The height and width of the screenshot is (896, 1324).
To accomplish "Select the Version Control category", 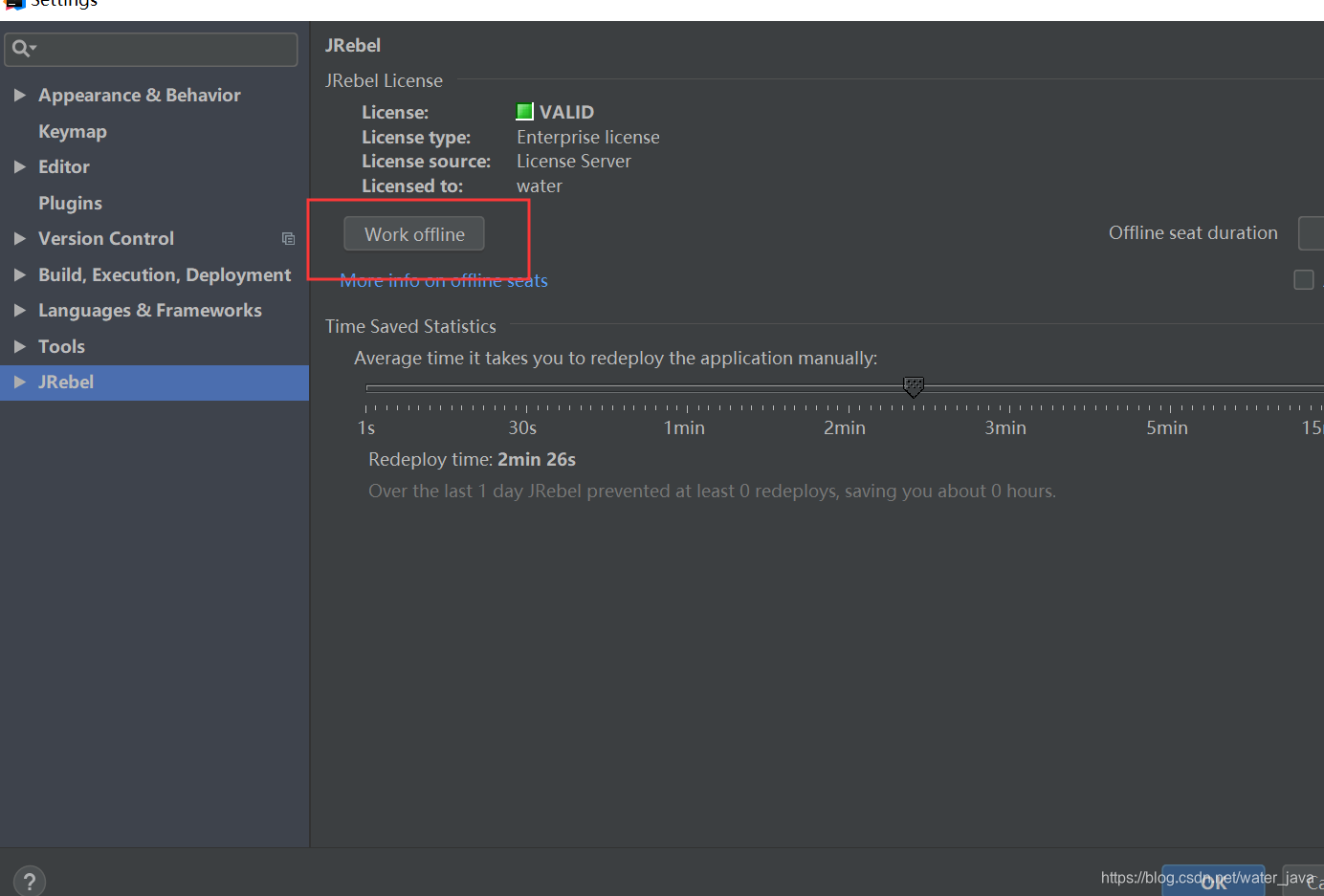I will [106, 238].
